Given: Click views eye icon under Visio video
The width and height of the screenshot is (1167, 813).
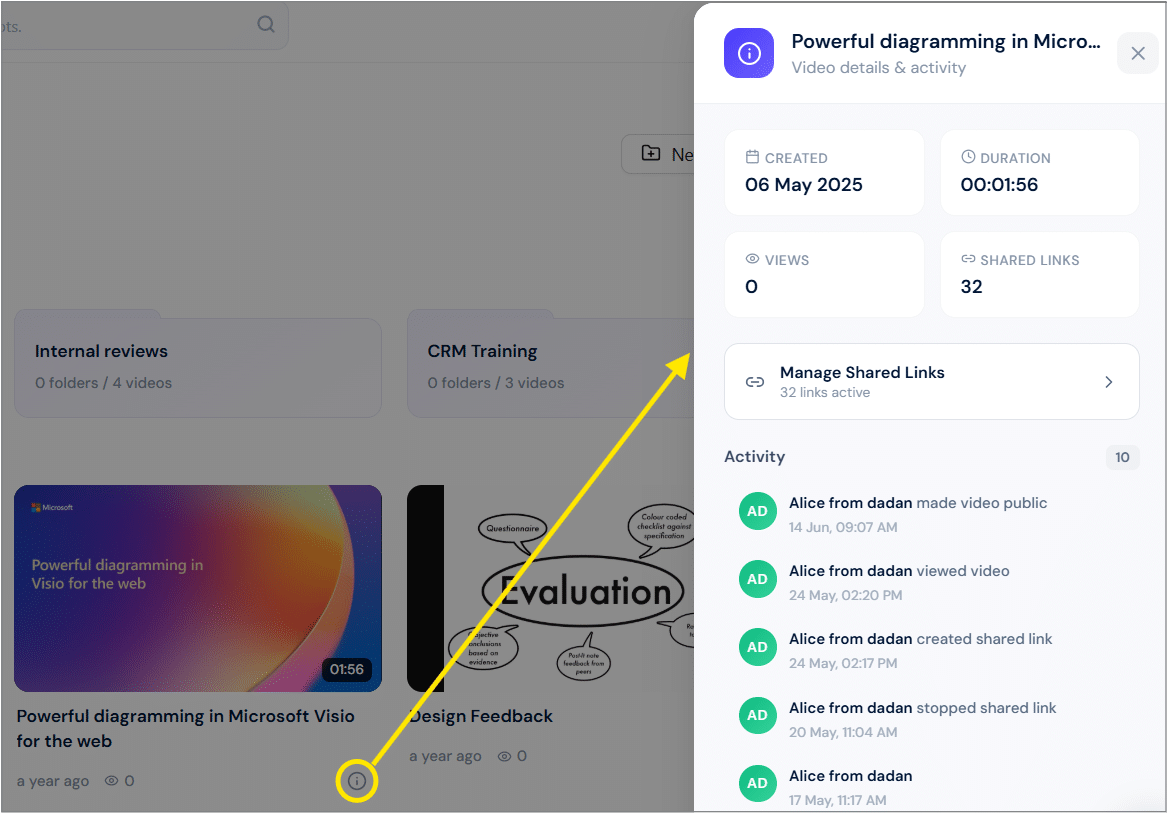Looking at the screenshot, I should tap(112, 780).
